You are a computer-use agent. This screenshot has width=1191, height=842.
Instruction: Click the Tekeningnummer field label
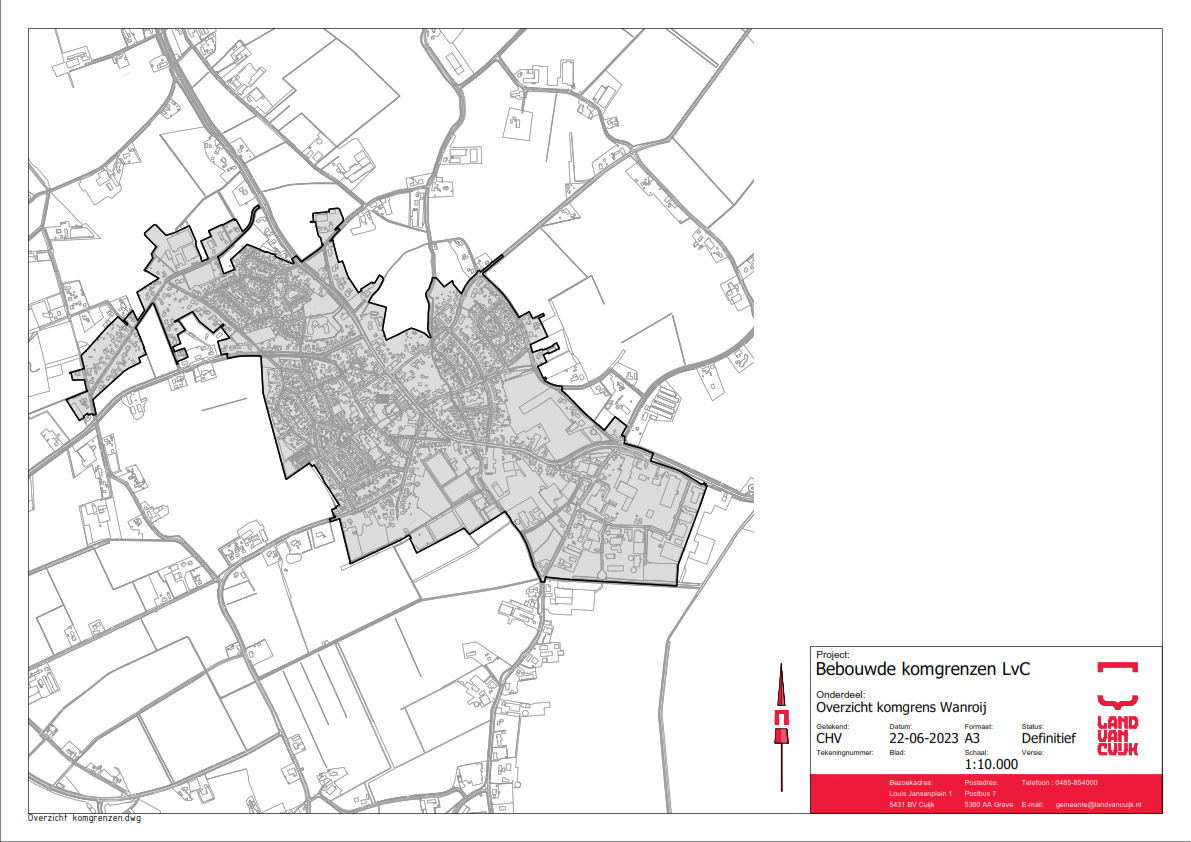(845, 751)
